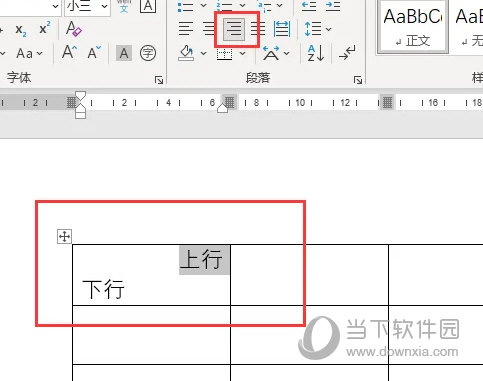Screen dimensions: 483x381
Task: Click the column marker near 14 on the ruler
Action: point(387,102)
